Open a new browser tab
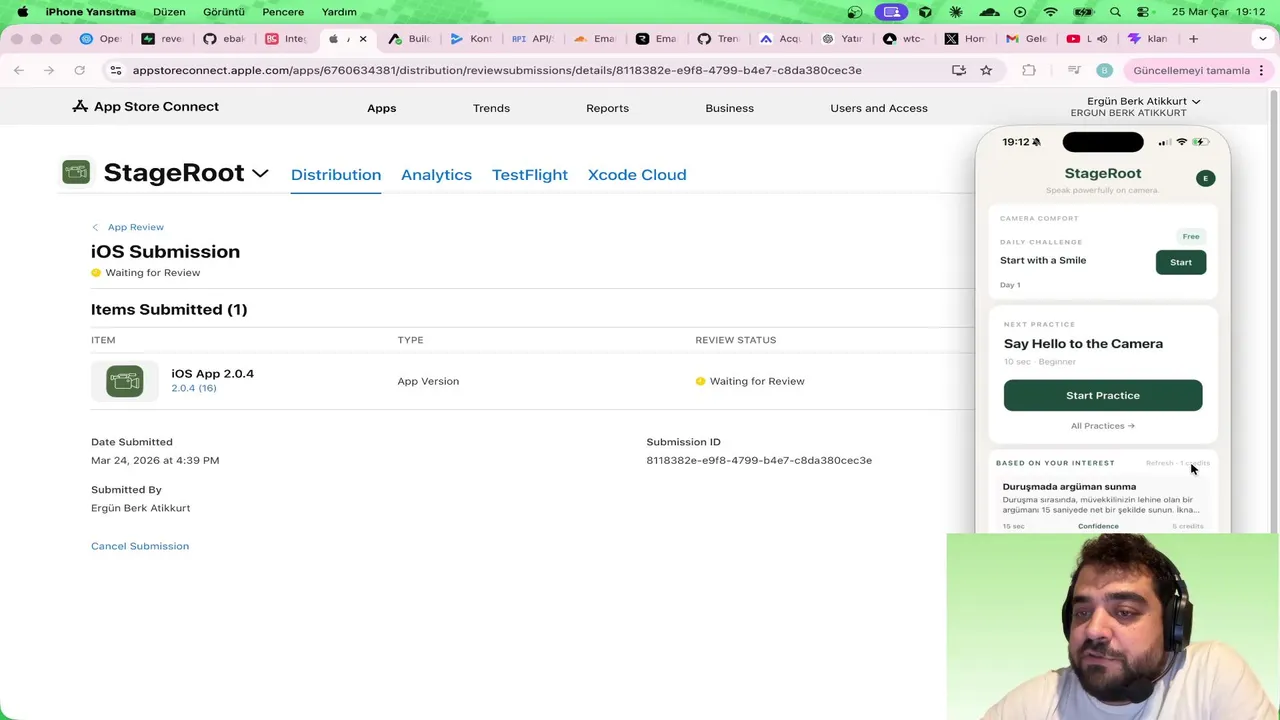 point(1193,39)
